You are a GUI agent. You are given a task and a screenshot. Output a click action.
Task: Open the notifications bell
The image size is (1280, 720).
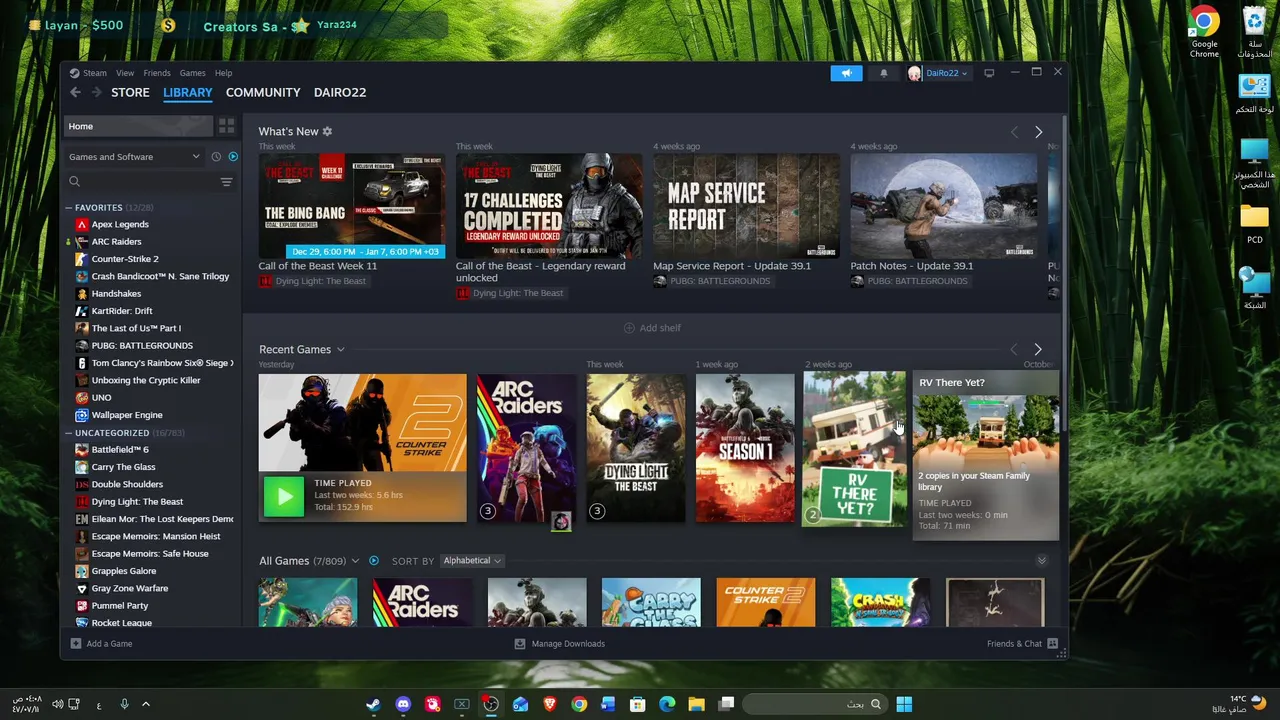tap(883, 73)
